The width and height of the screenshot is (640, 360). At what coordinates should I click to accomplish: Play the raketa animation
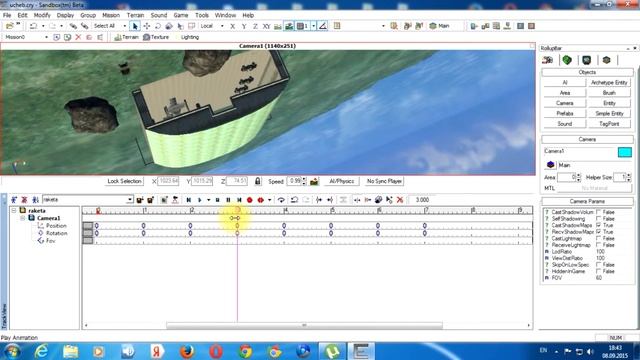coord(200,200)
